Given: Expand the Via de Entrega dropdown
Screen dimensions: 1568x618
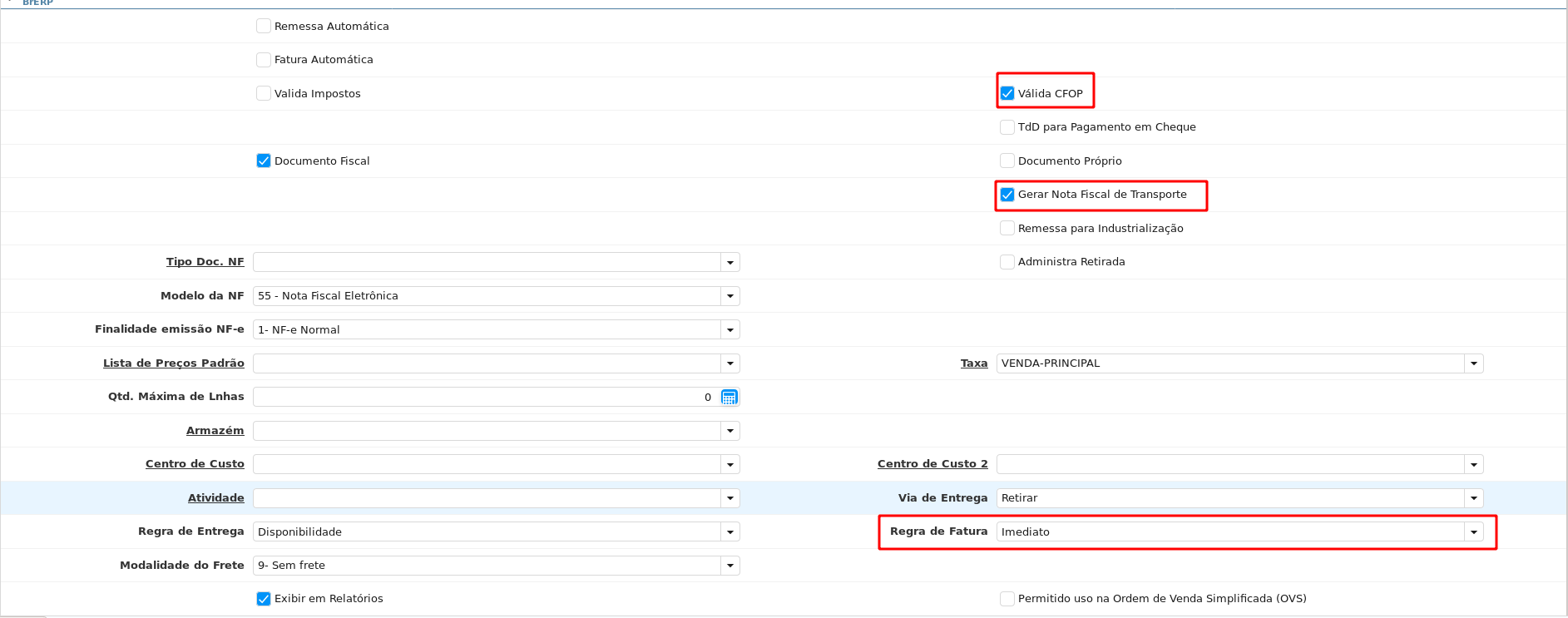Looking at the screenshot, I should (1473, 498).
